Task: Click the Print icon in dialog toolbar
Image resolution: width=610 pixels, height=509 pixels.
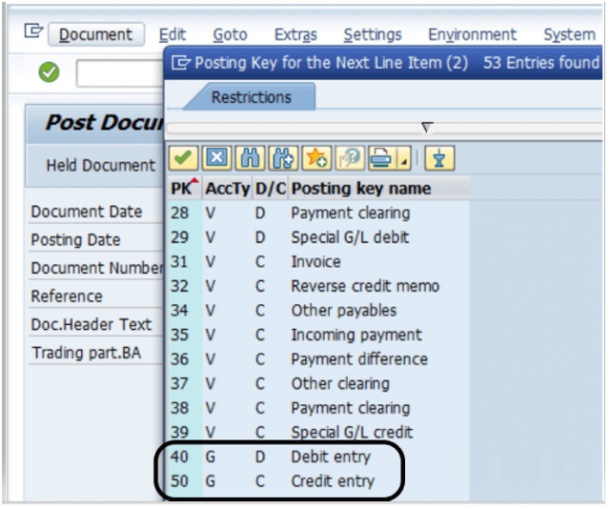Action: (x=380, y=158)
